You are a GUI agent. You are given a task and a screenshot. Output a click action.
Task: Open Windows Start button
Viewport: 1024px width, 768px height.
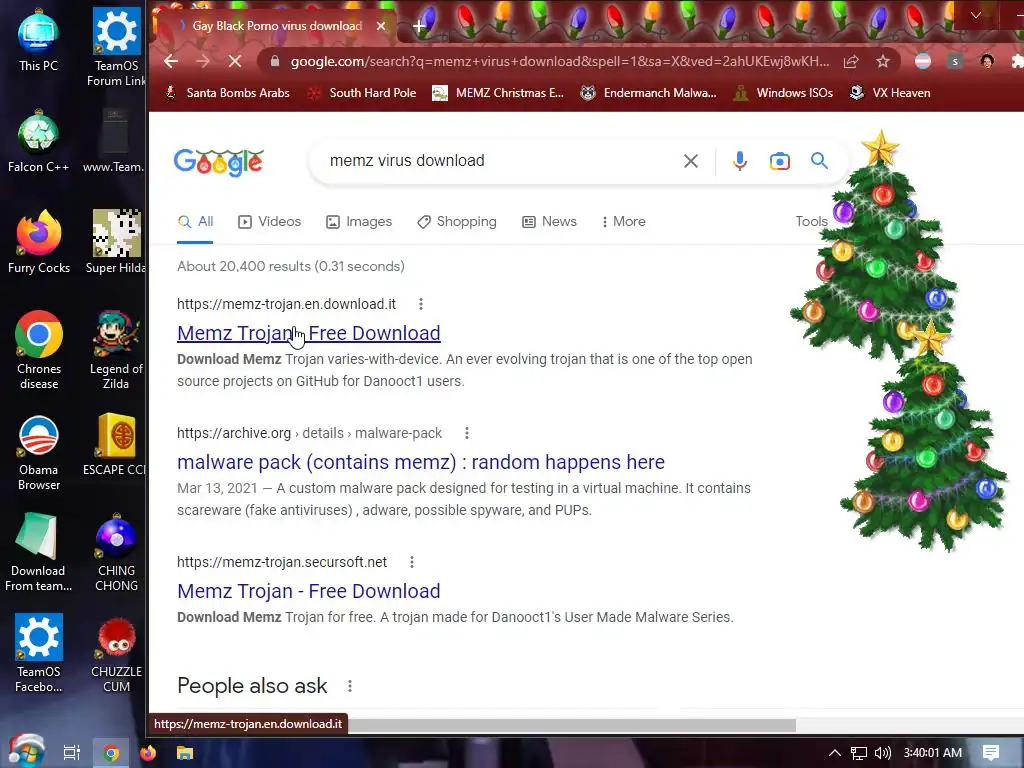pos(26,751)
